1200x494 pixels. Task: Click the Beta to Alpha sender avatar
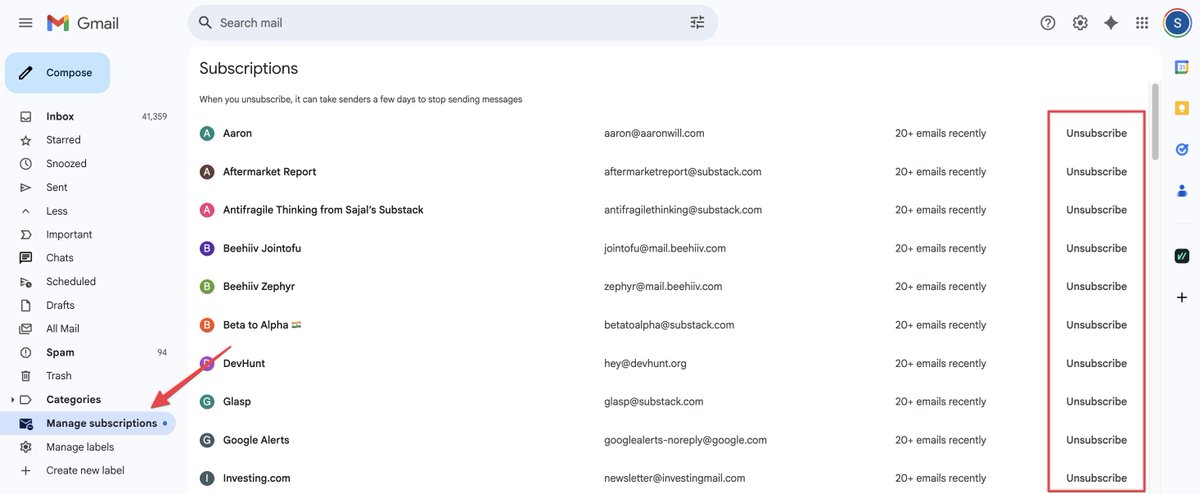(207, 325)
